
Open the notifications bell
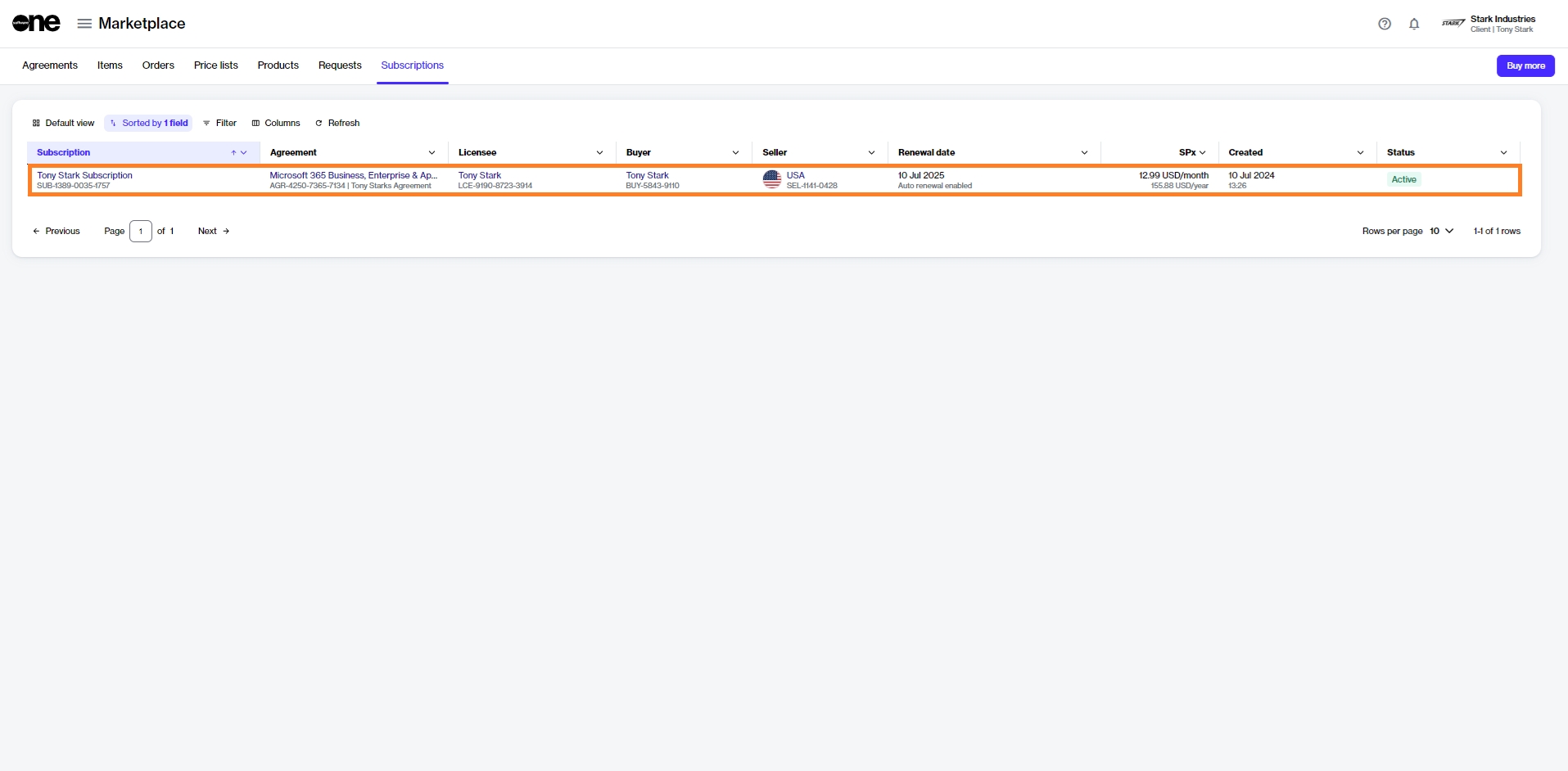tap(1414, 24)
